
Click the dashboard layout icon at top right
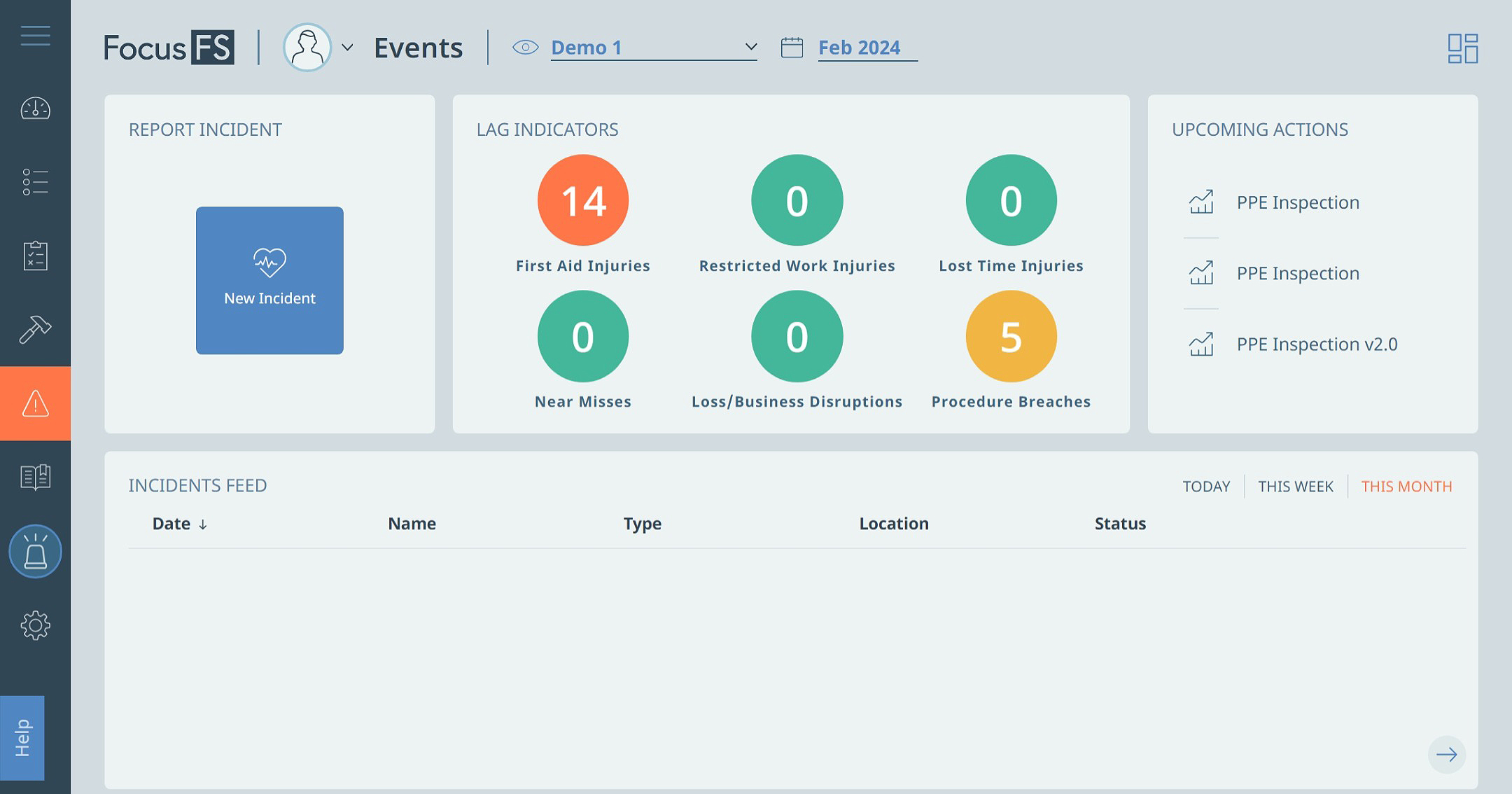click(x=1463, y=48)
